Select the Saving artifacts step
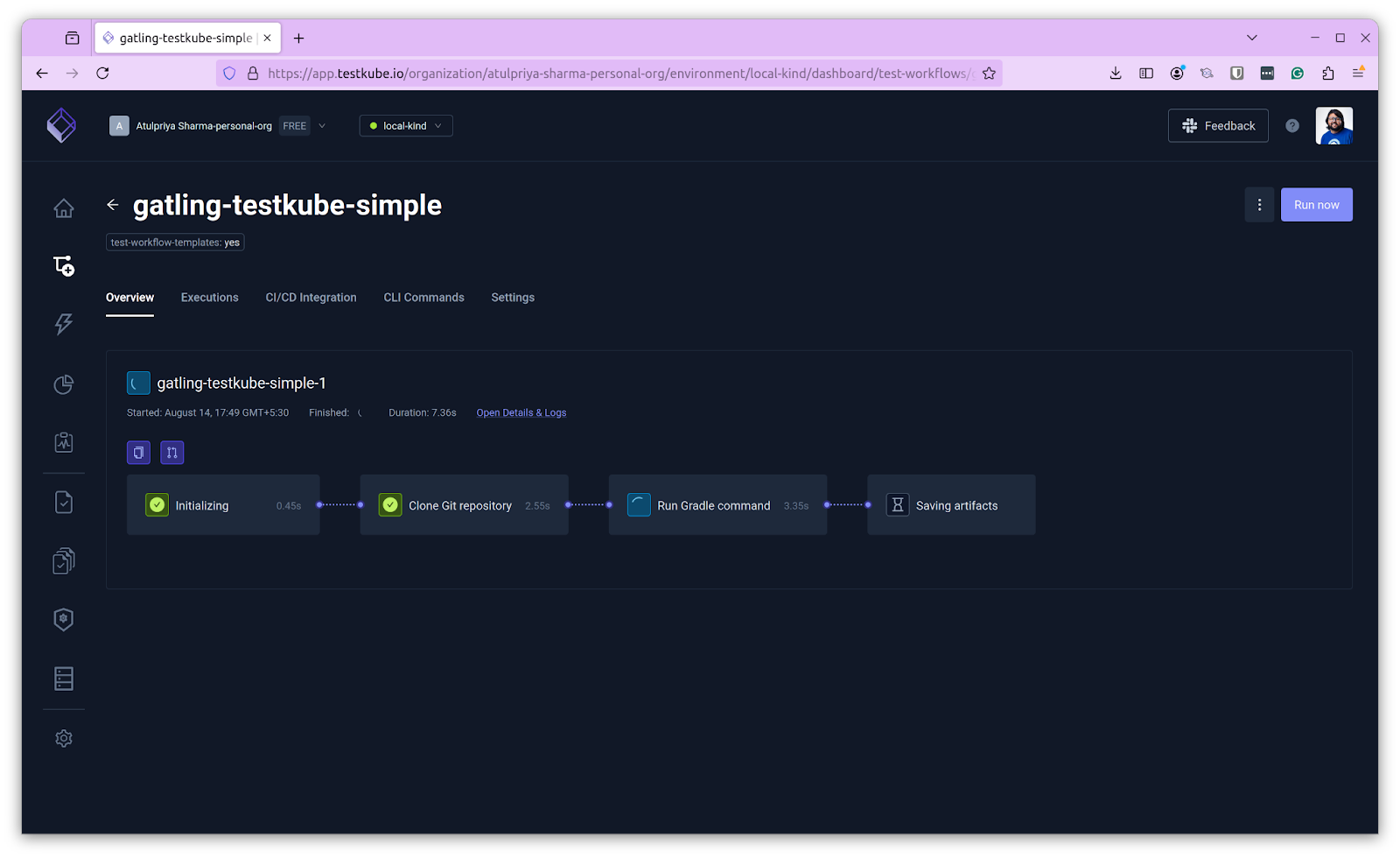Image resolution: width=1400 pixels, height=858 pixels. coord(952,505)
